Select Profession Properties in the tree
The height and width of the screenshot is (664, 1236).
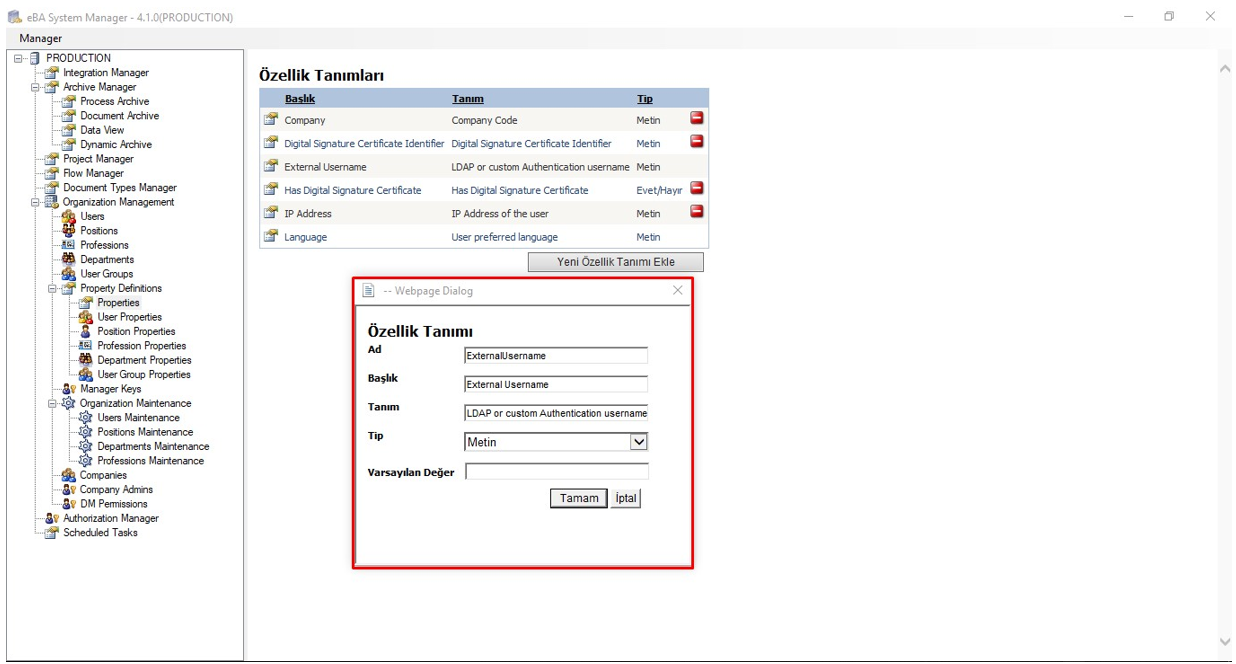click(x=141, y=346)
